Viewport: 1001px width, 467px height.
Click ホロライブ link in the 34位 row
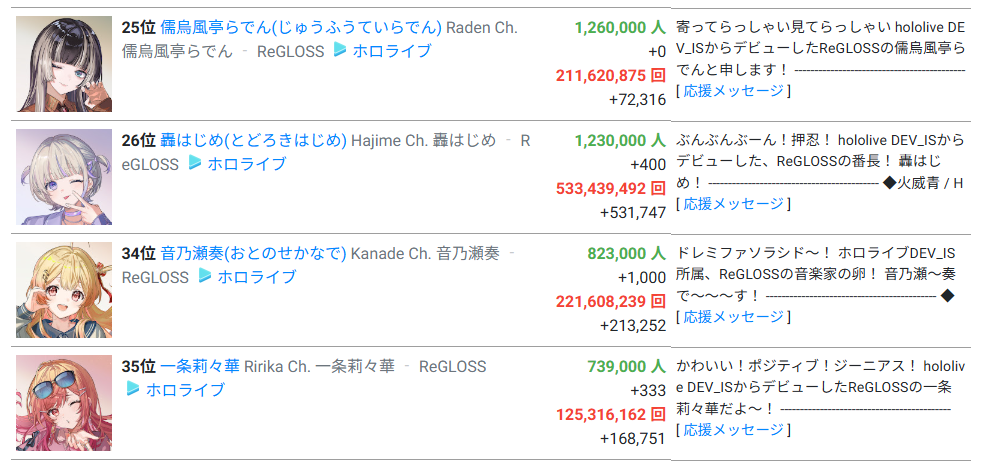[x=257, y=276]
